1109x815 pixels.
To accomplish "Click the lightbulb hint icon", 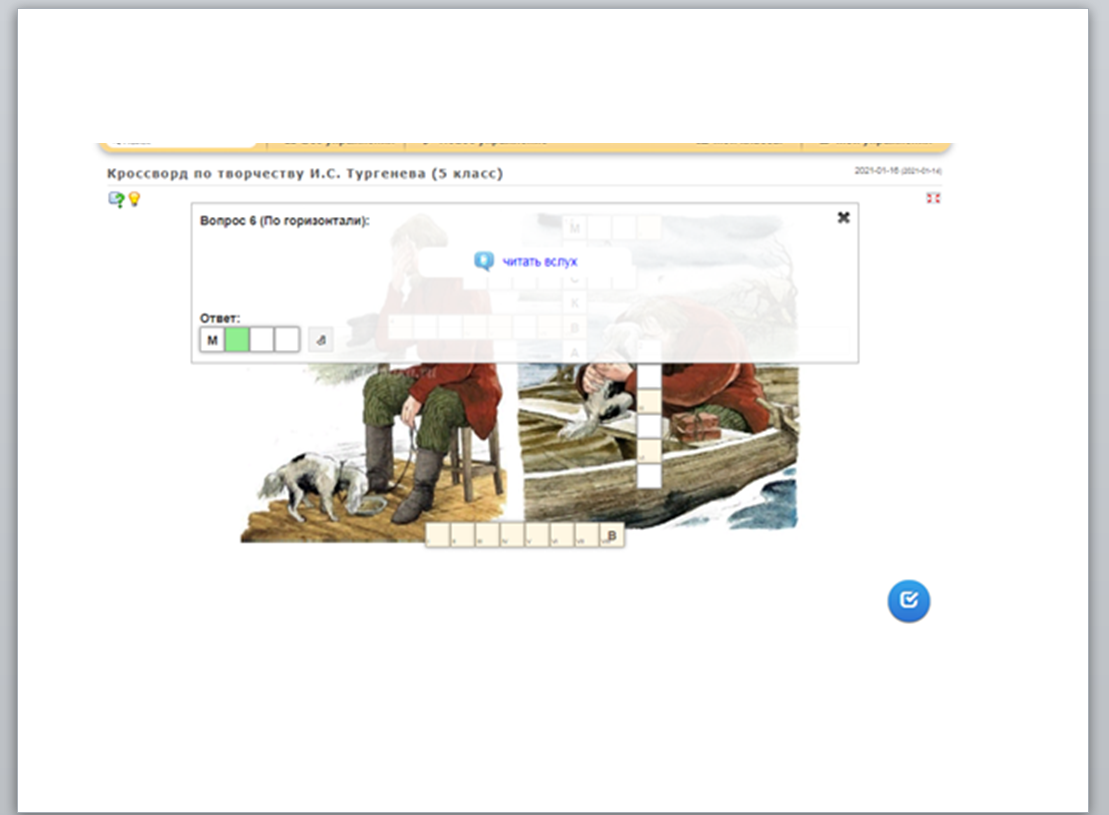I will point(134,199).
